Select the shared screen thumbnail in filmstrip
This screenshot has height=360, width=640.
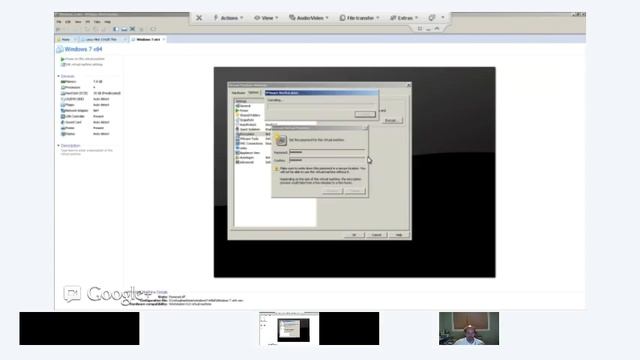[x=289, y=329]
